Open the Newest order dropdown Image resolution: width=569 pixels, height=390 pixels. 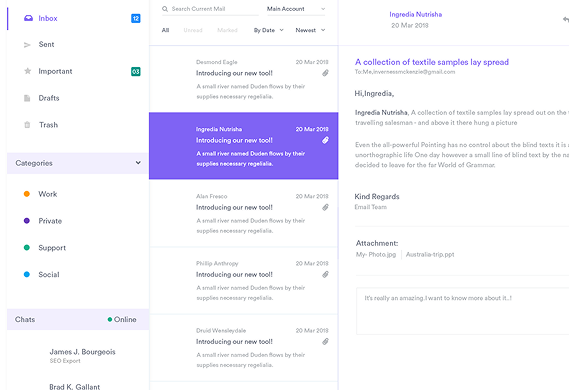310,30
